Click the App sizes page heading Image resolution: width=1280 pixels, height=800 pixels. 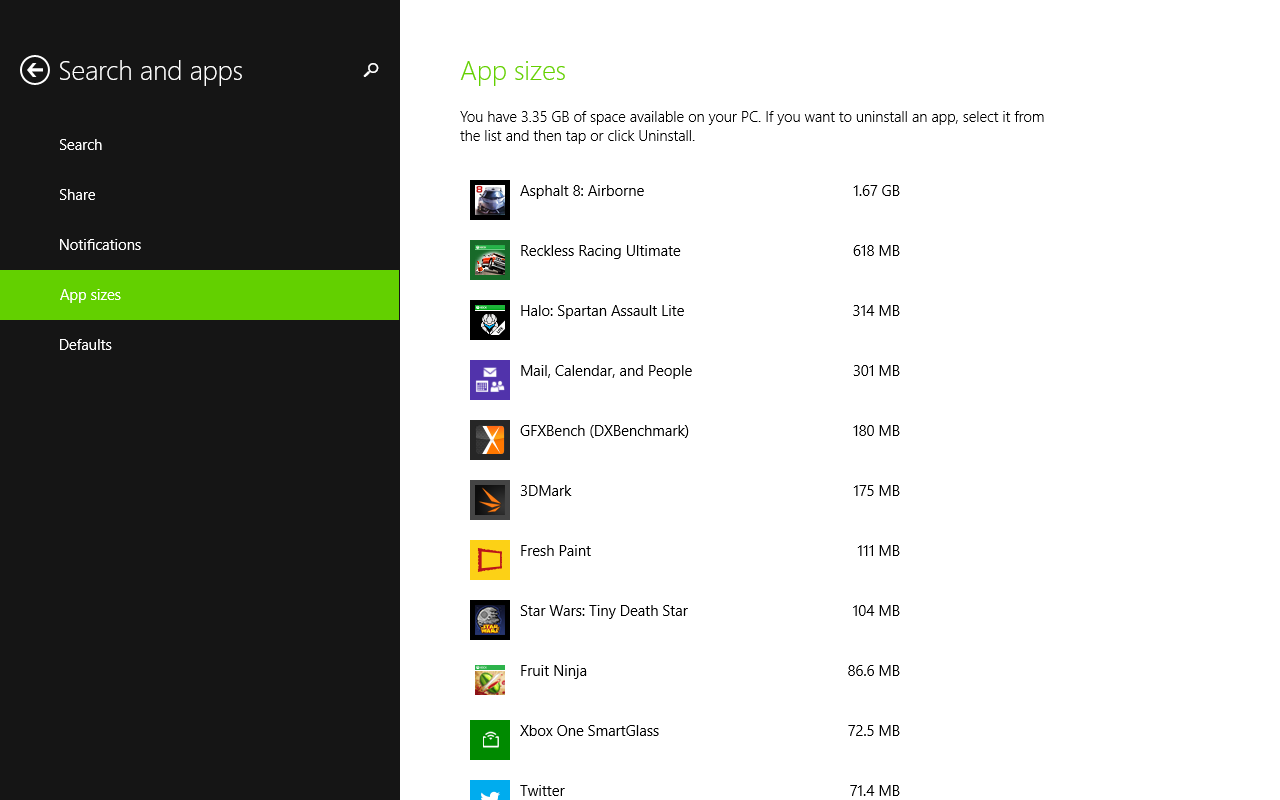click(513, 71)
